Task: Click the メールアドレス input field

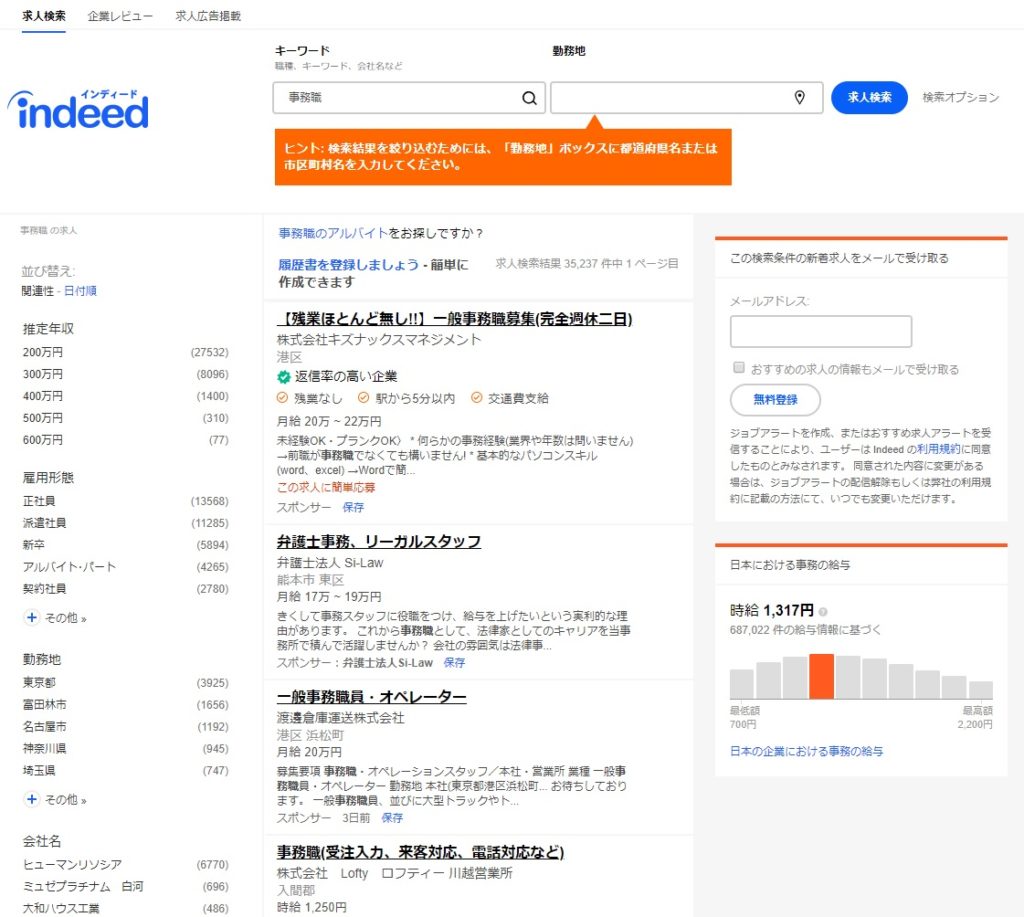Action: click(x=820, y=331)
